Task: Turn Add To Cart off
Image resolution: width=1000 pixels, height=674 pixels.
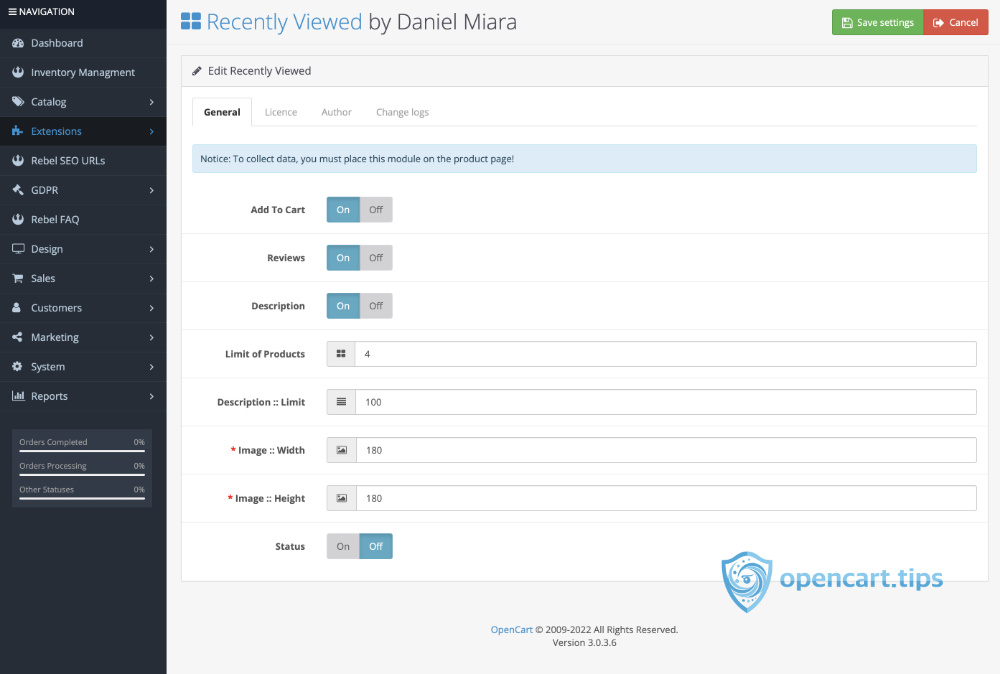Action: [376, 209]
